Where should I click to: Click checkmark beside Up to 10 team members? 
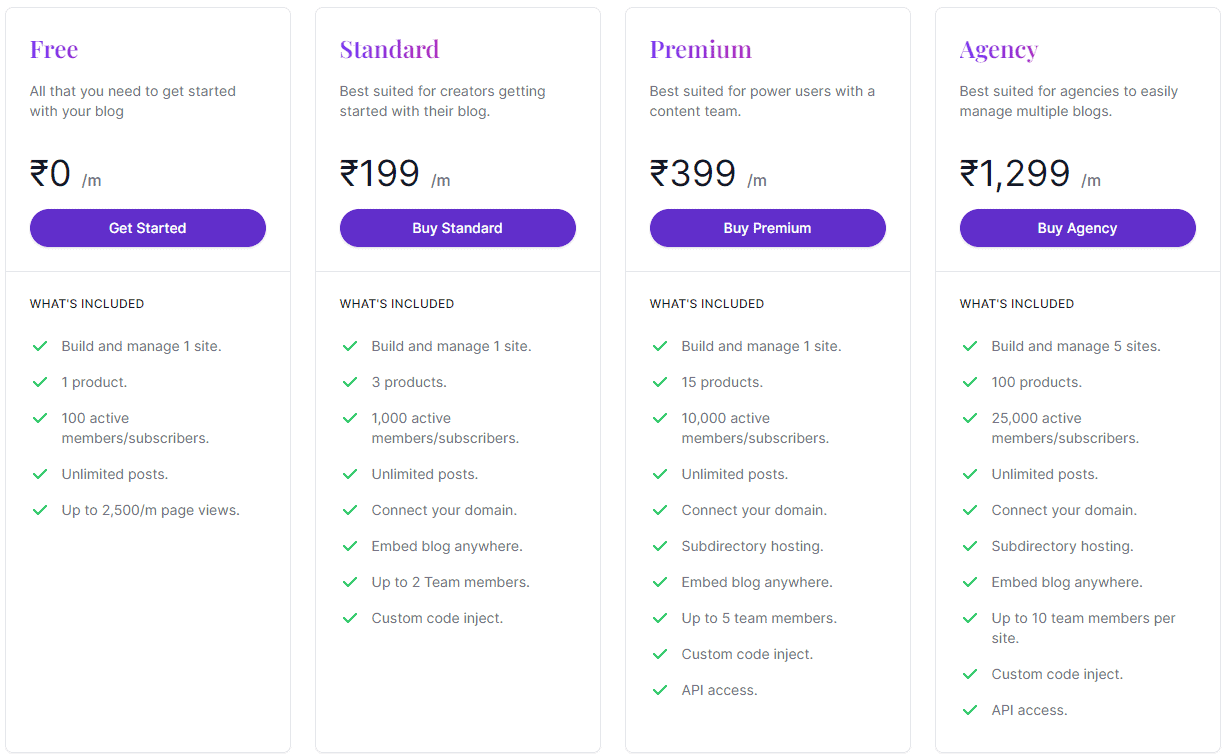[x=970, y=618]
